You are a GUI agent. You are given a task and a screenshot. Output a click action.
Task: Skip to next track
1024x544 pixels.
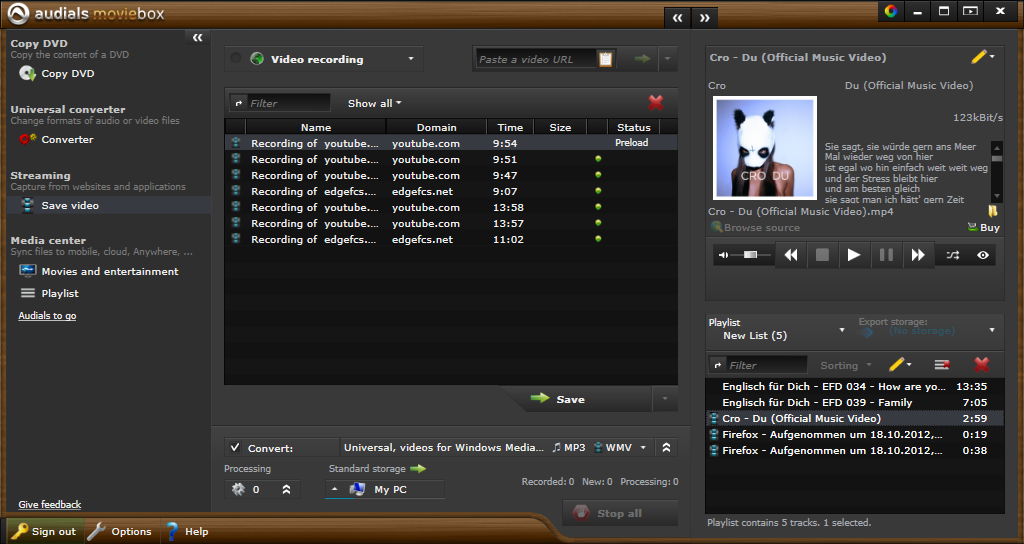pos(918,255)
